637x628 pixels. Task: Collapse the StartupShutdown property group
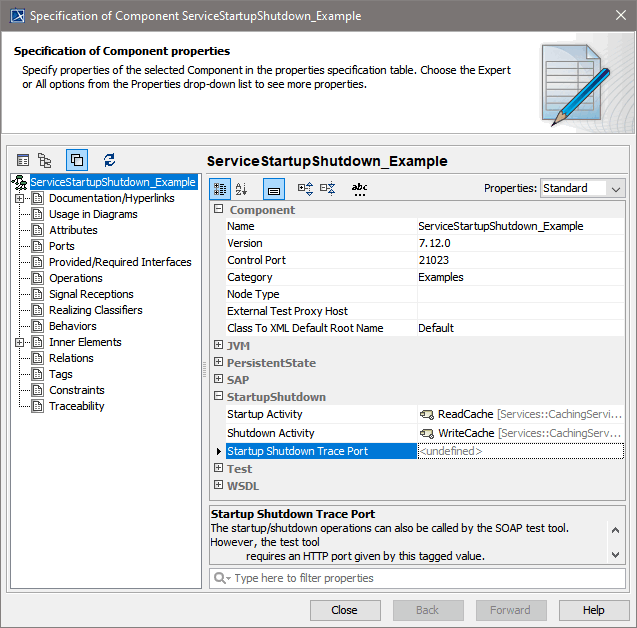click(x=218, y=397)
